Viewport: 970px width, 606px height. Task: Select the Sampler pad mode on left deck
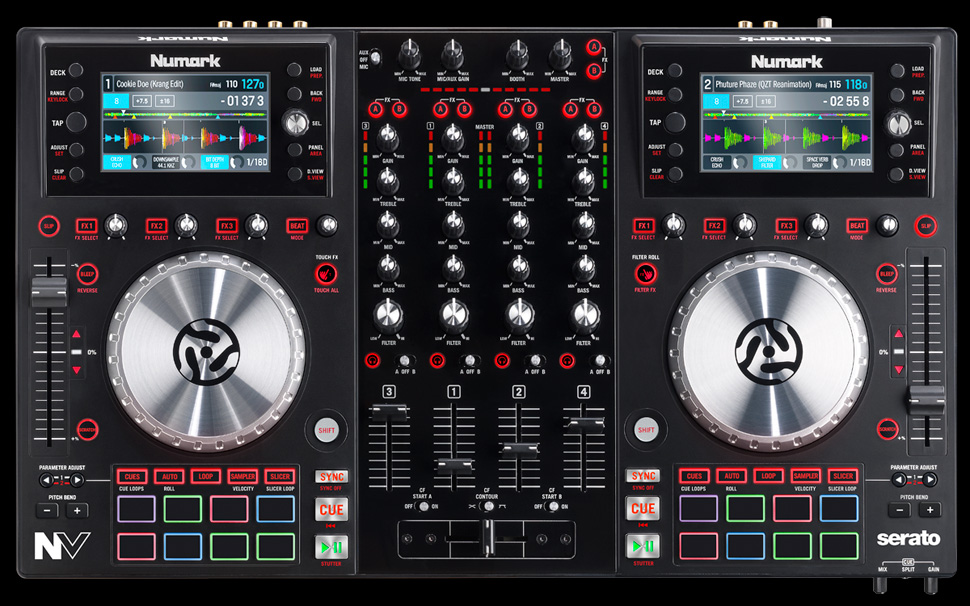pyautogui.click(x=242, y=477)
